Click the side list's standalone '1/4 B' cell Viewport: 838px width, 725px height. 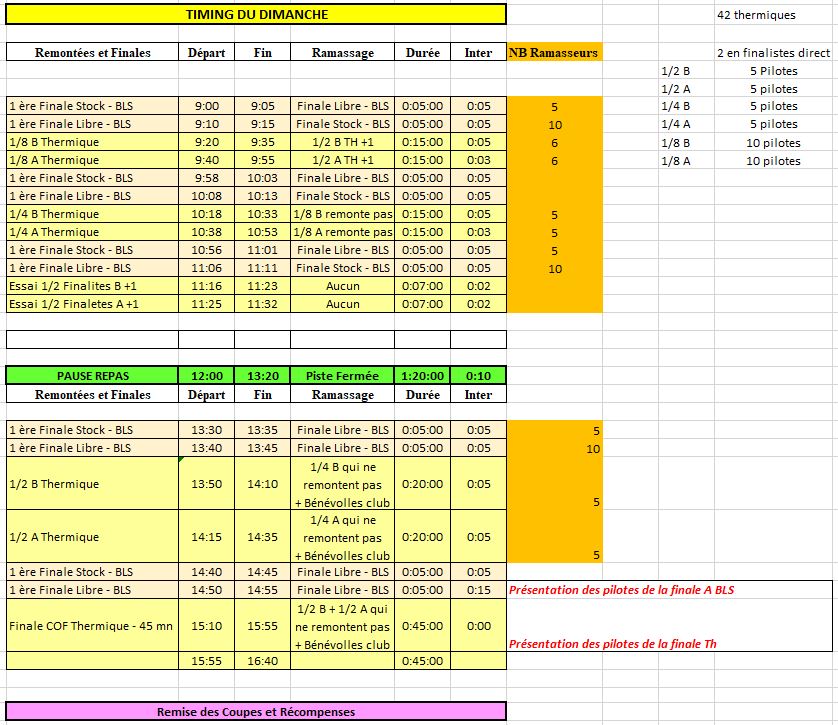pyautogui.click(x=686, y=106)
